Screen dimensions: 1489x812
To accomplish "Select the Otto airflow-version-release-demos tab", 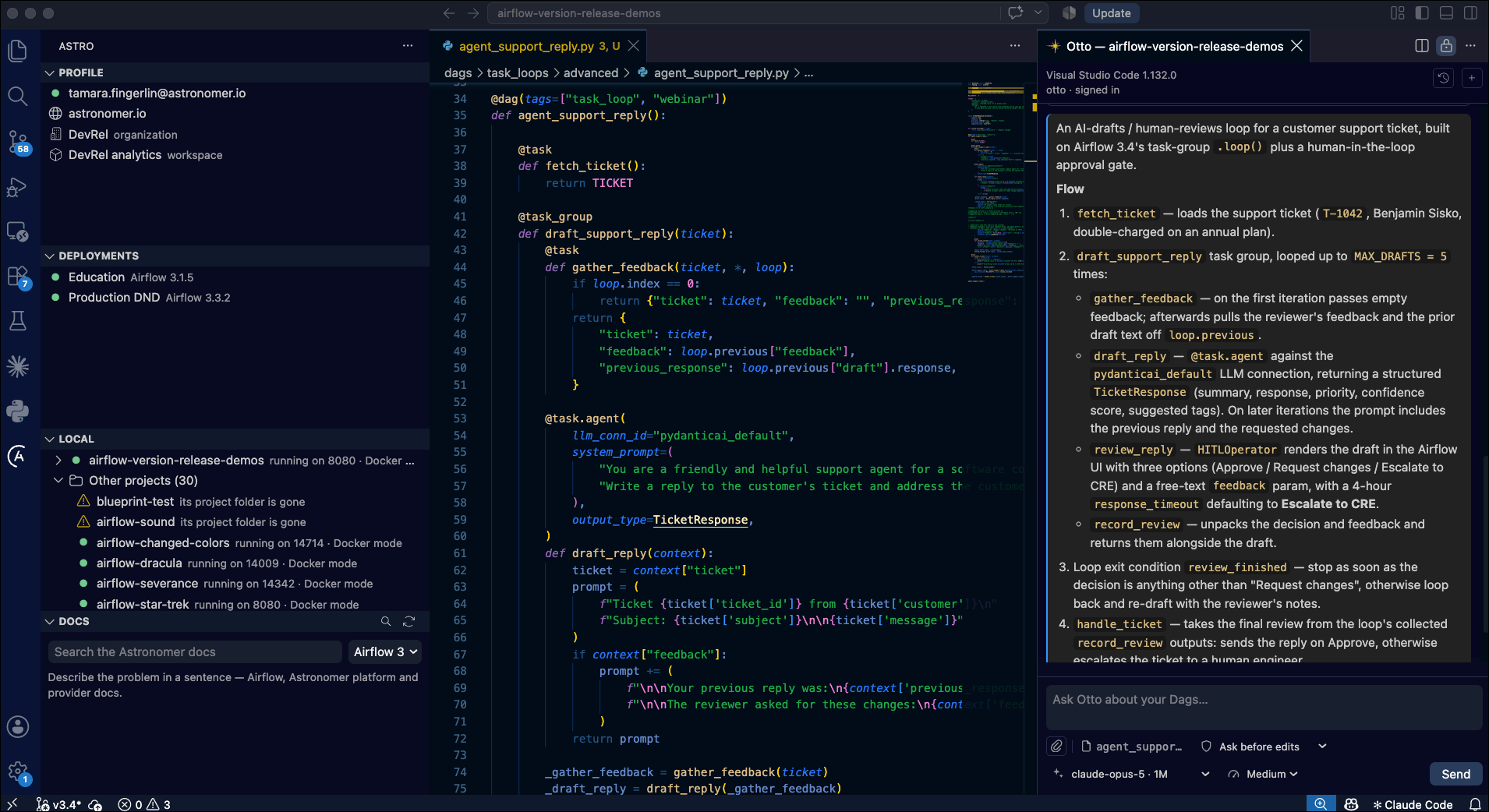I will pyautogui.click(x=1174, y=47).
